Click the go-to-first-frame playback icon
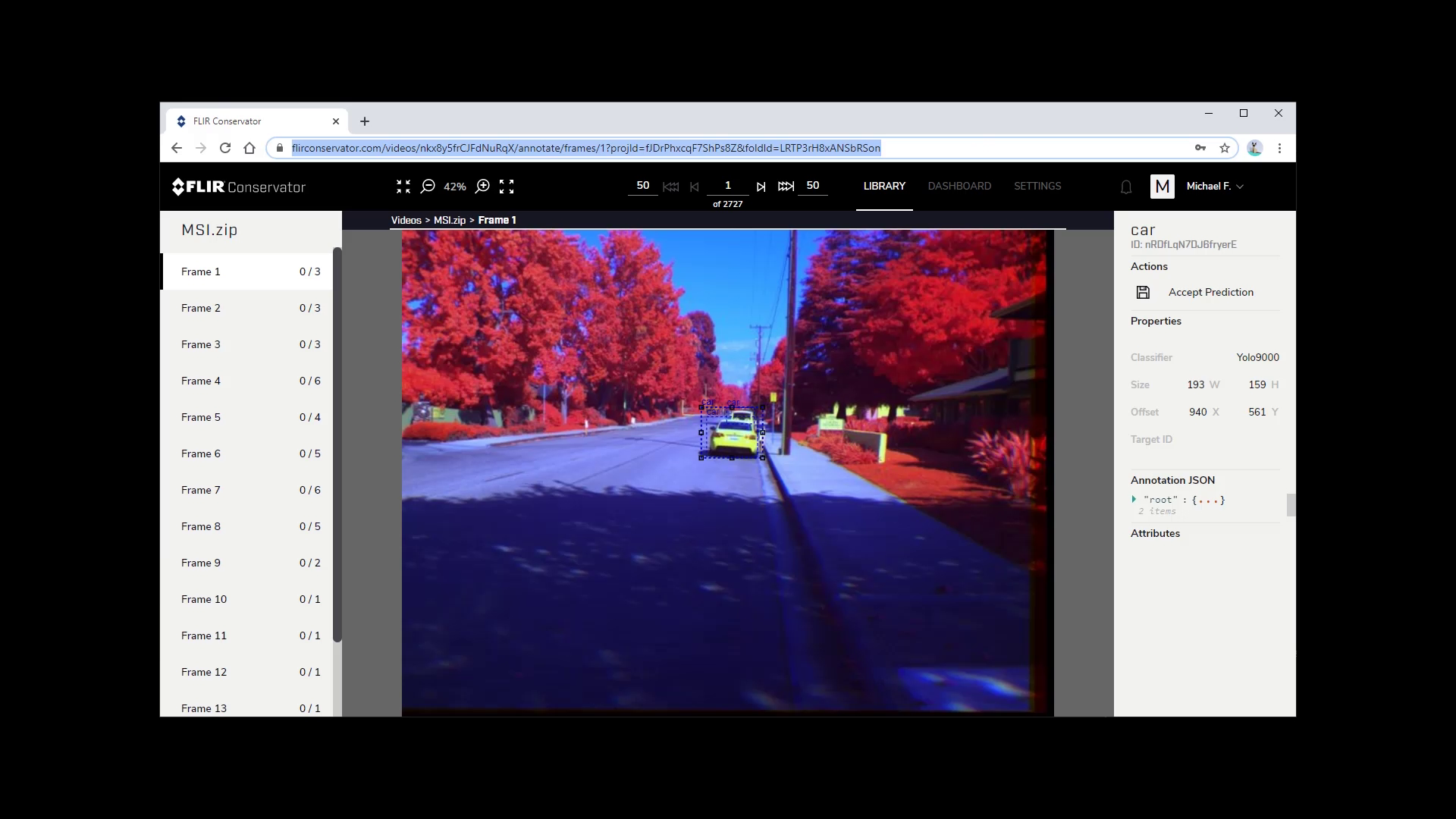1456x819 pixels. [x=671, y=186]
